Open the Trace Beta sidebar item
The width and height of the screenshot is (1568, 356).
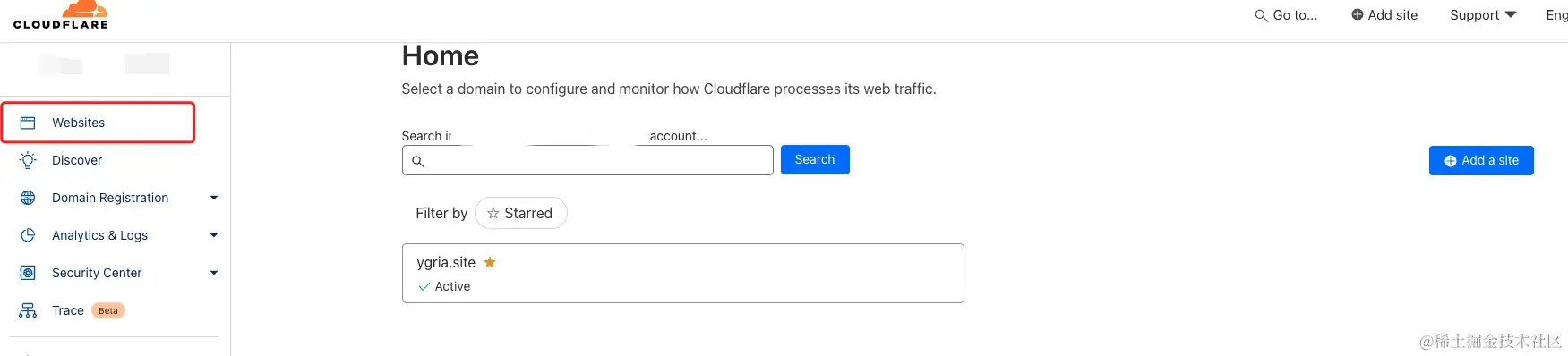coord(109,310)
